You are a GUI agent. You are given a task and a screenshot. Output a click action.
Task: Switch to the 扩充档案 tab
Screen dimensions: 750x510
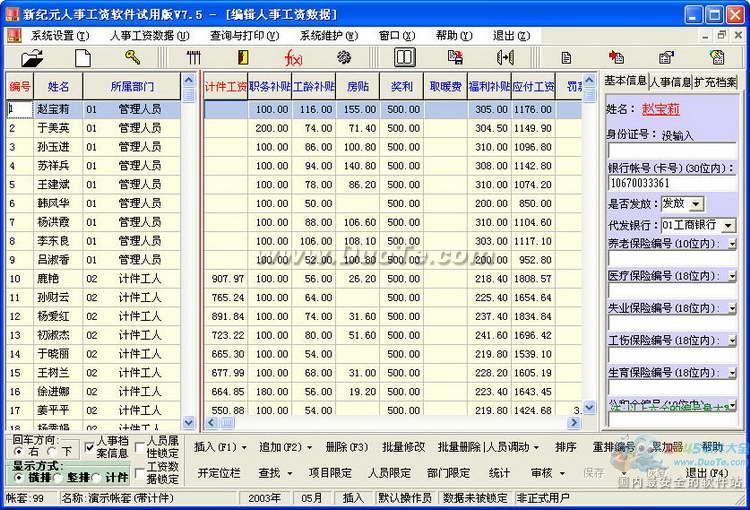click(x=715, y=82)
